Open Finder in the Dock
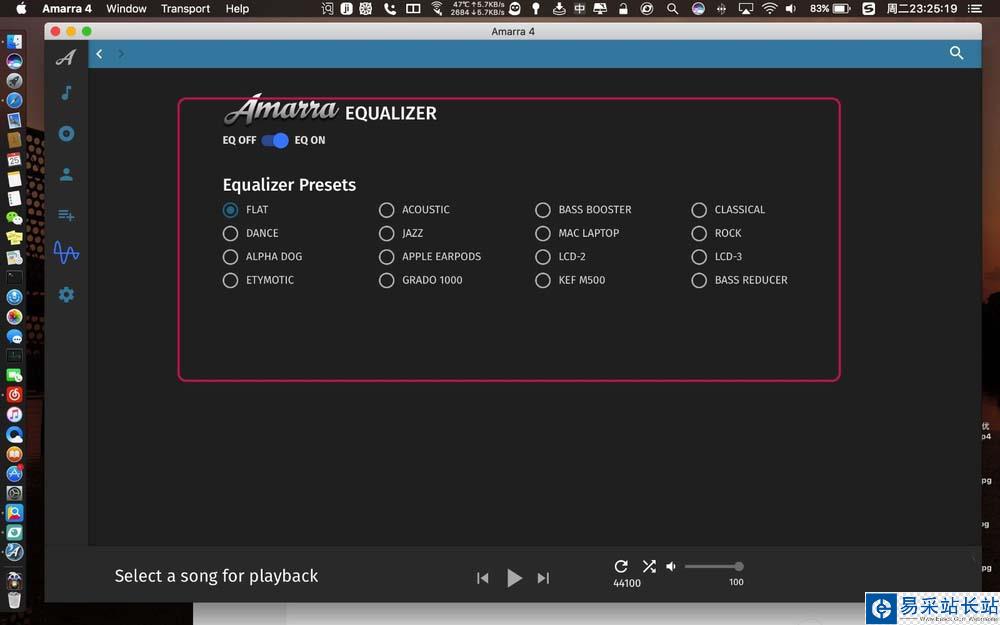The width and height of the screenshot is (1000, 625). point(14,41)
